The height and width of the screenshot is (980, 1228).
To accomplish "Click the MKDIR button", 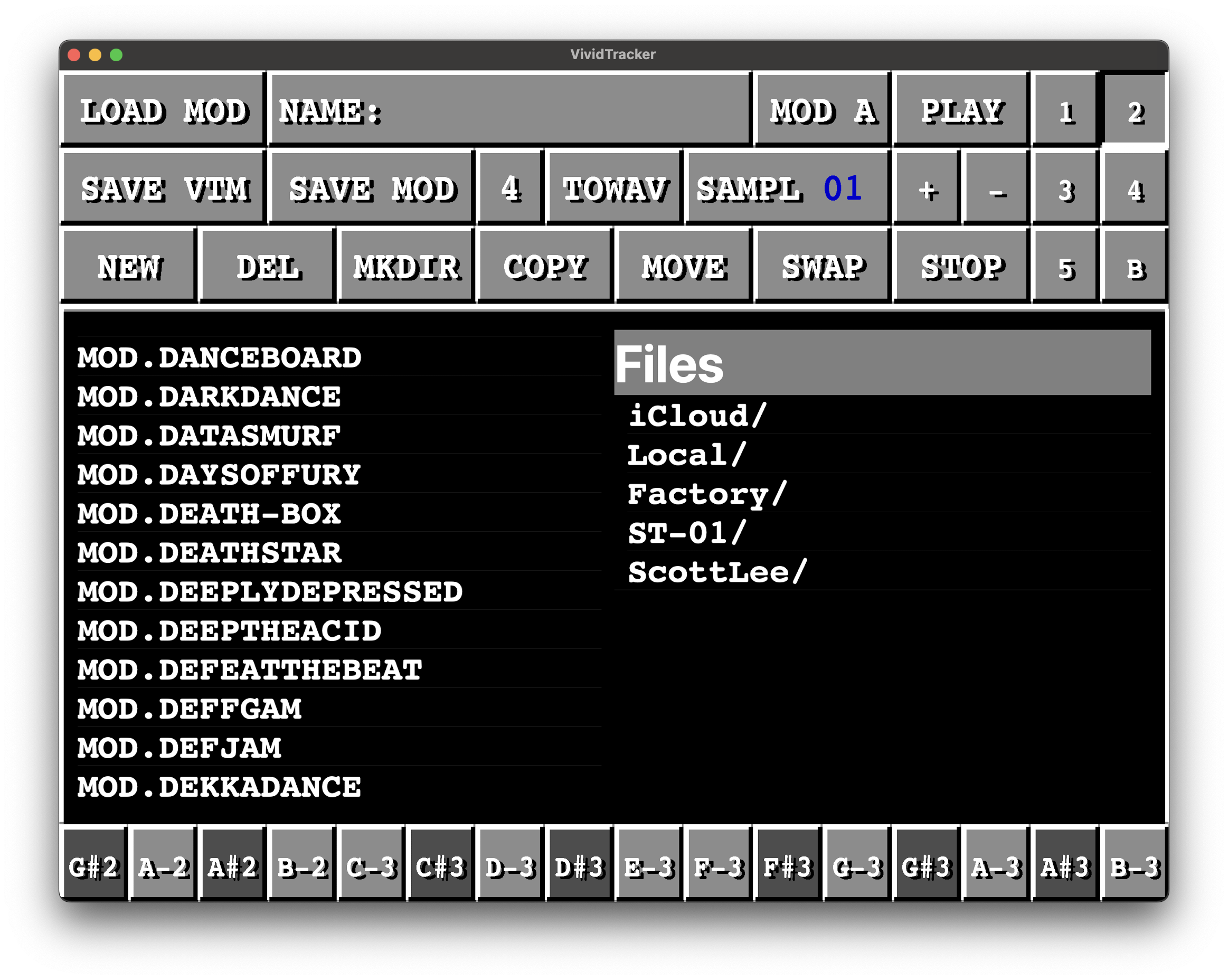I will [x=406, y=267].
